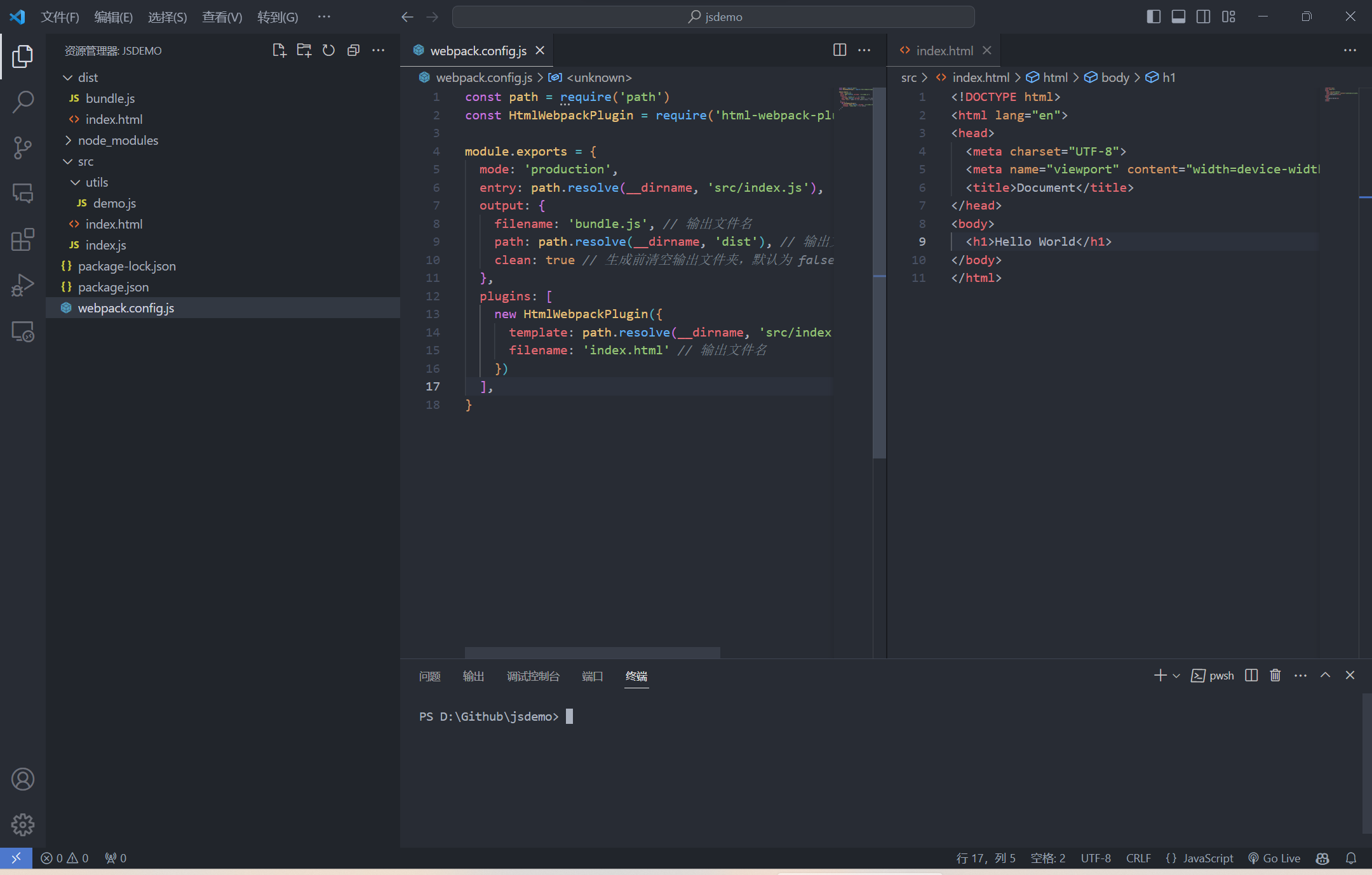
Task: Collapse the dist folder
Action: tap(88, 77)
